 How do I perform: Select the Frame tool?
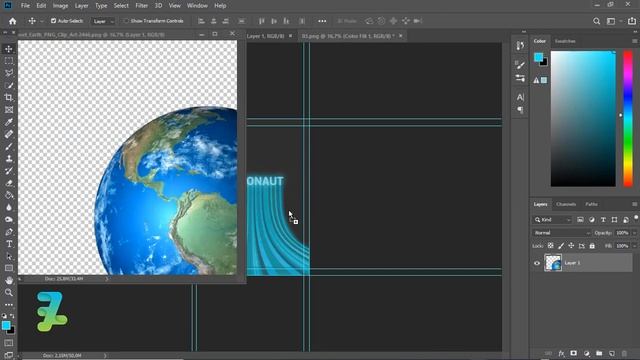coord(9,110)
